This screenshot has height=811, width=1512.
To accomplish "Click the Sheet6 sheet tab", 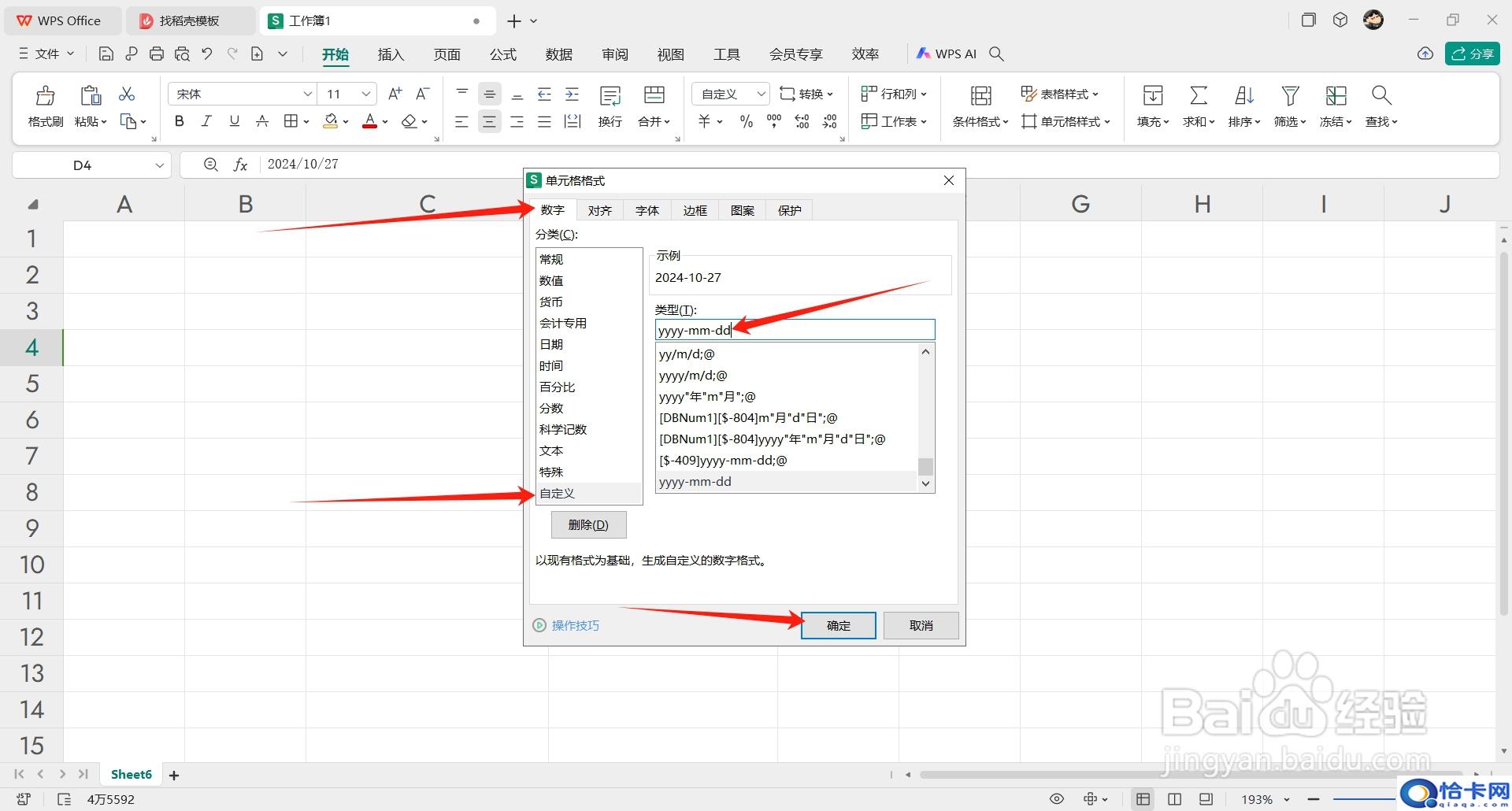I will 131,775.
